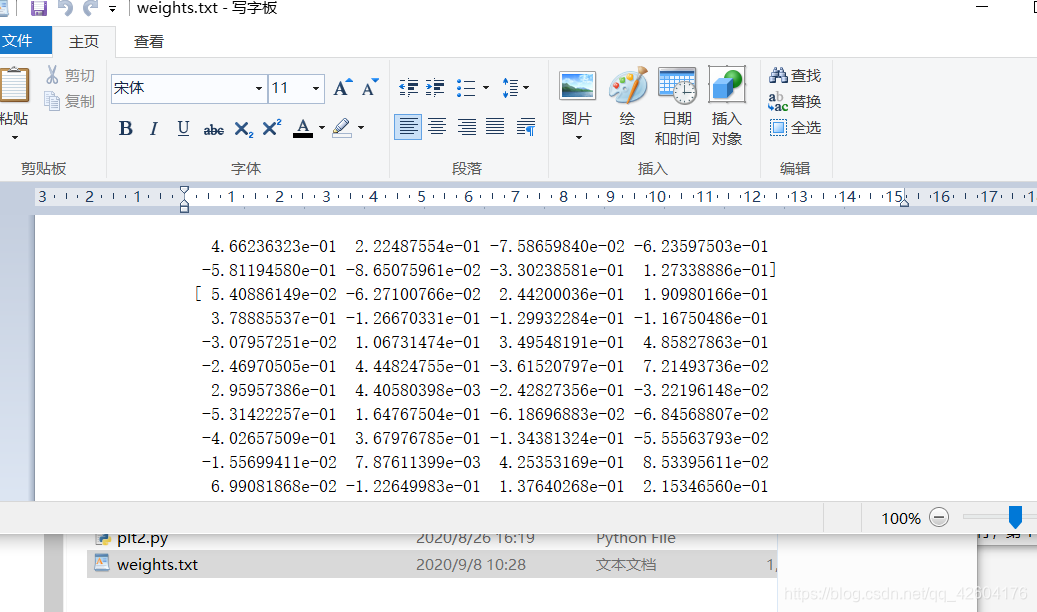The image size is (1037, 612).
Task: Toggle italic formatting
Action: 153,128
